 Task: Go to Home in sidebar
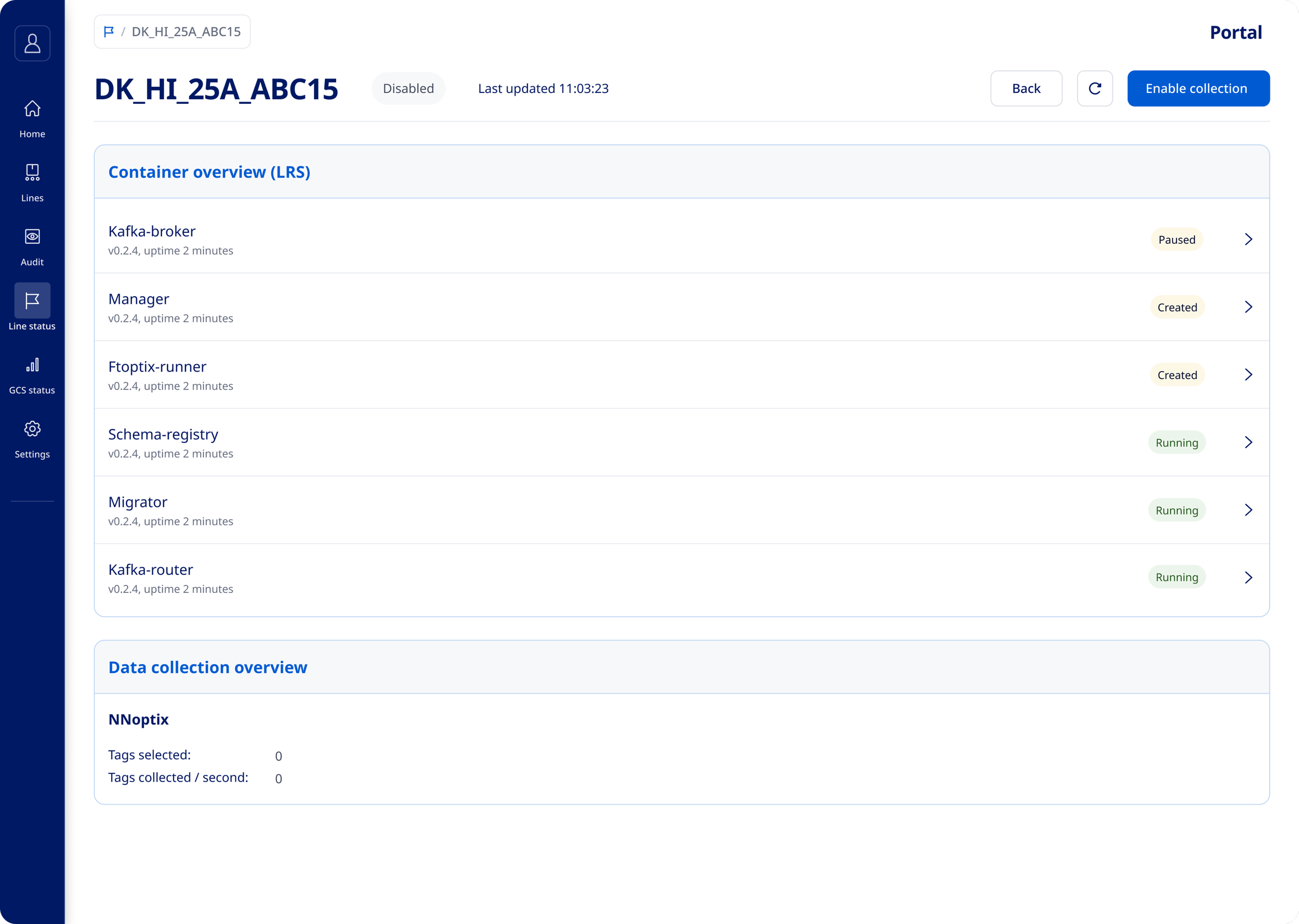pos(32,108)
